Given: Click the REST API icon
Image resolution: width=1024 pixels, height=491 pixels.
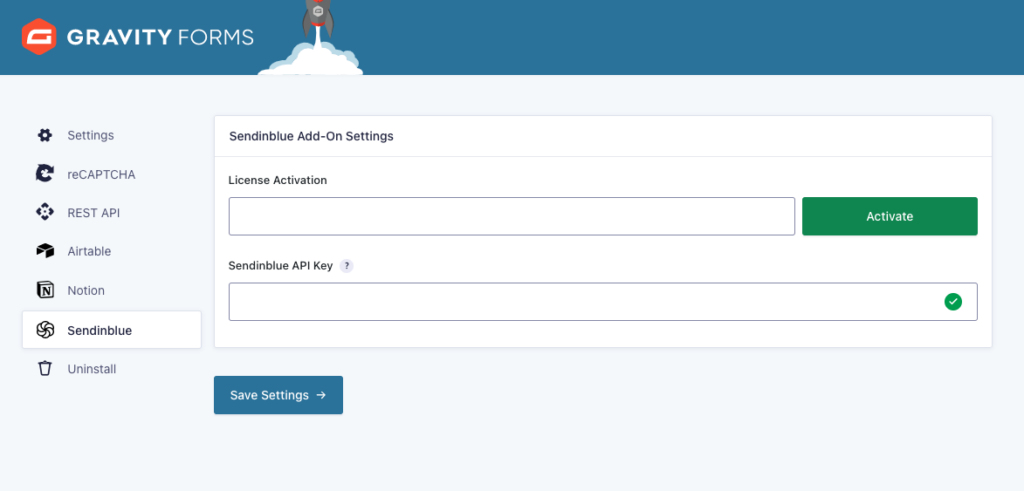Looking at the screenshot, I should (x=44, y=213).
